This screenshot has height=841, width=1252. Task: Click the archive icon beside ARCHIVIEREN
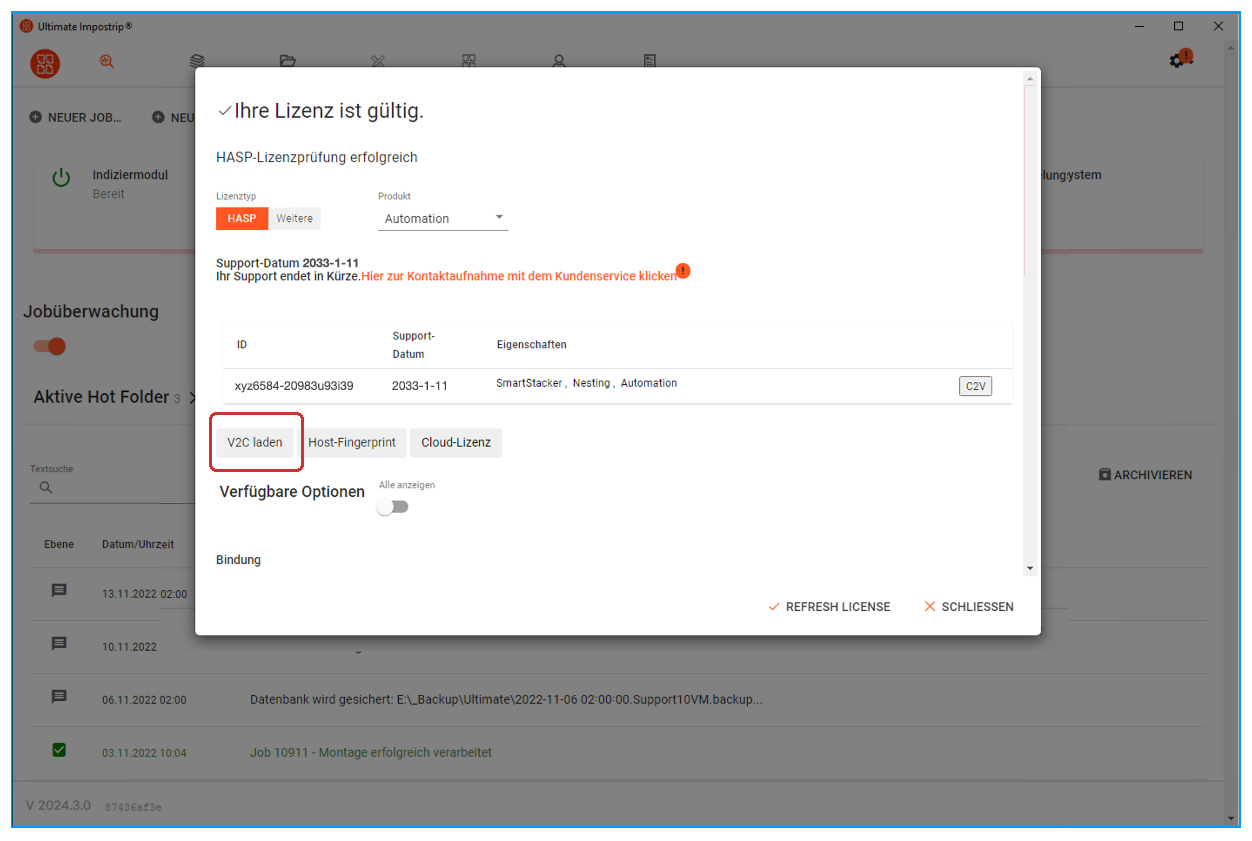(x=1104, y=475)
